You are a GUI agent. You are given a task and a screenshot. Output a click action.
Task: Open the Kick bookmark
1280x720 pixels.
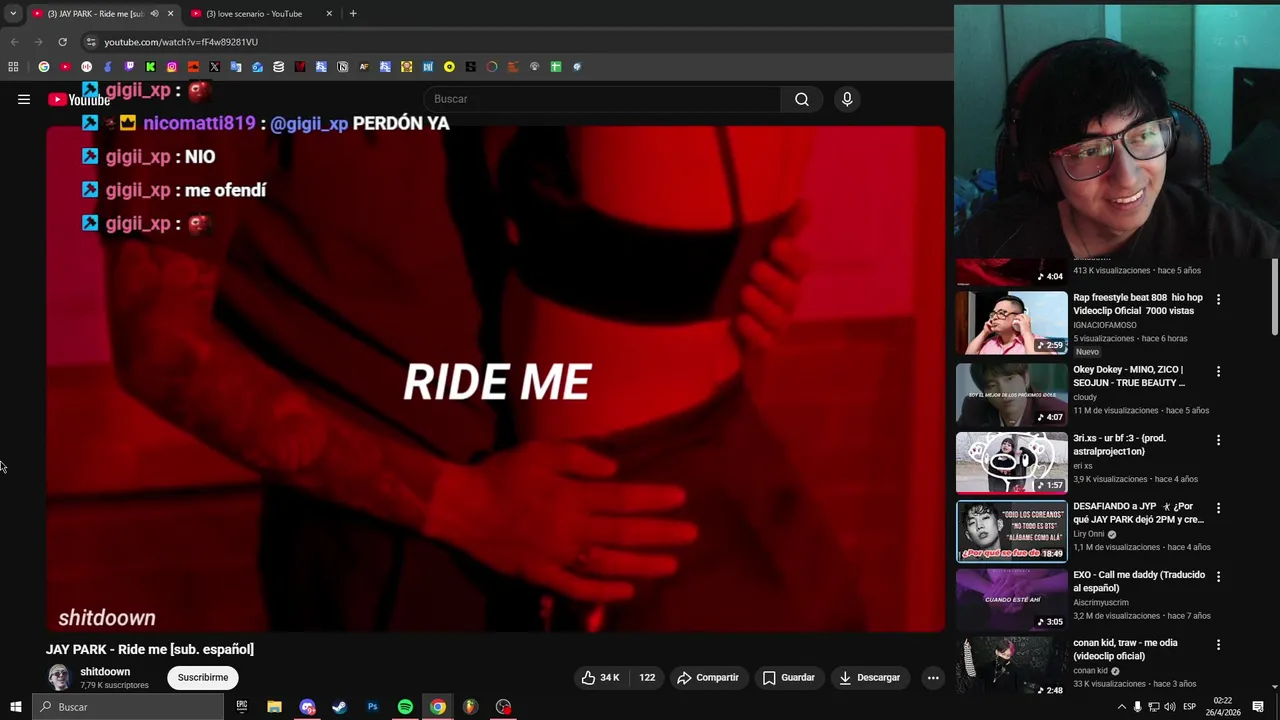point(150,67)
